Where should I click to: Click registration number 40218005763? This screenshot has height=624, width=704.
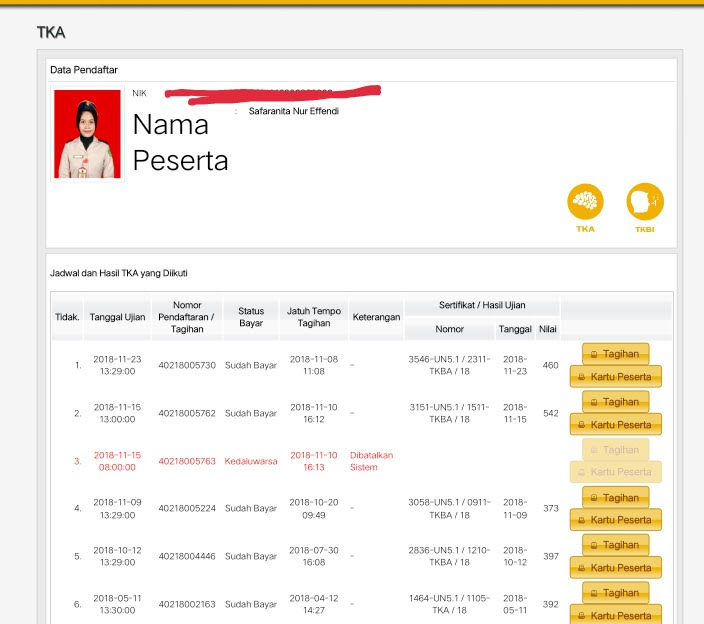pyautogui.click(x=187, y=461)
